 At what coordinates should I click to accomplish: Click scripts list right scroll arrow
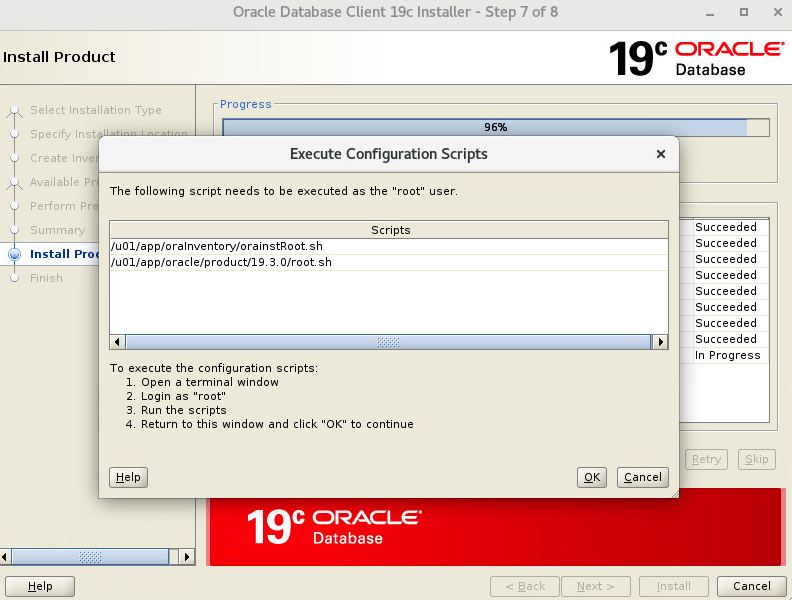[660, 342]
